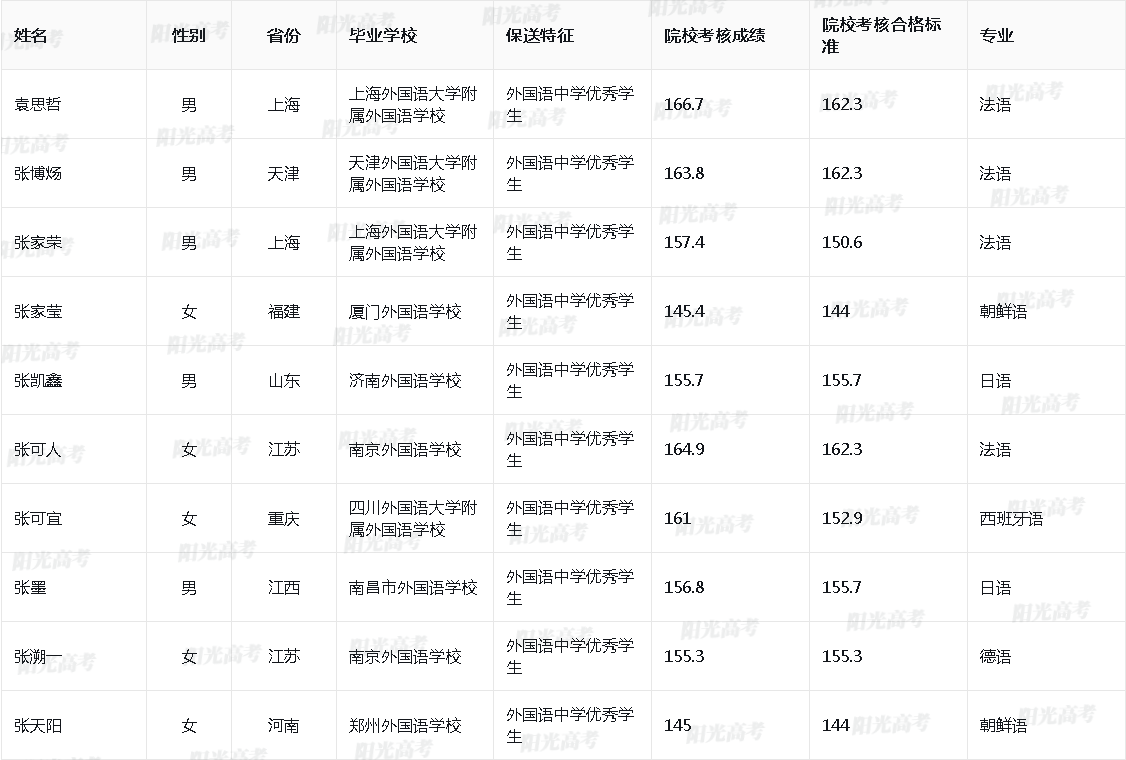Click the 性别 column header

pyautogui.click(x=189, y=35)
